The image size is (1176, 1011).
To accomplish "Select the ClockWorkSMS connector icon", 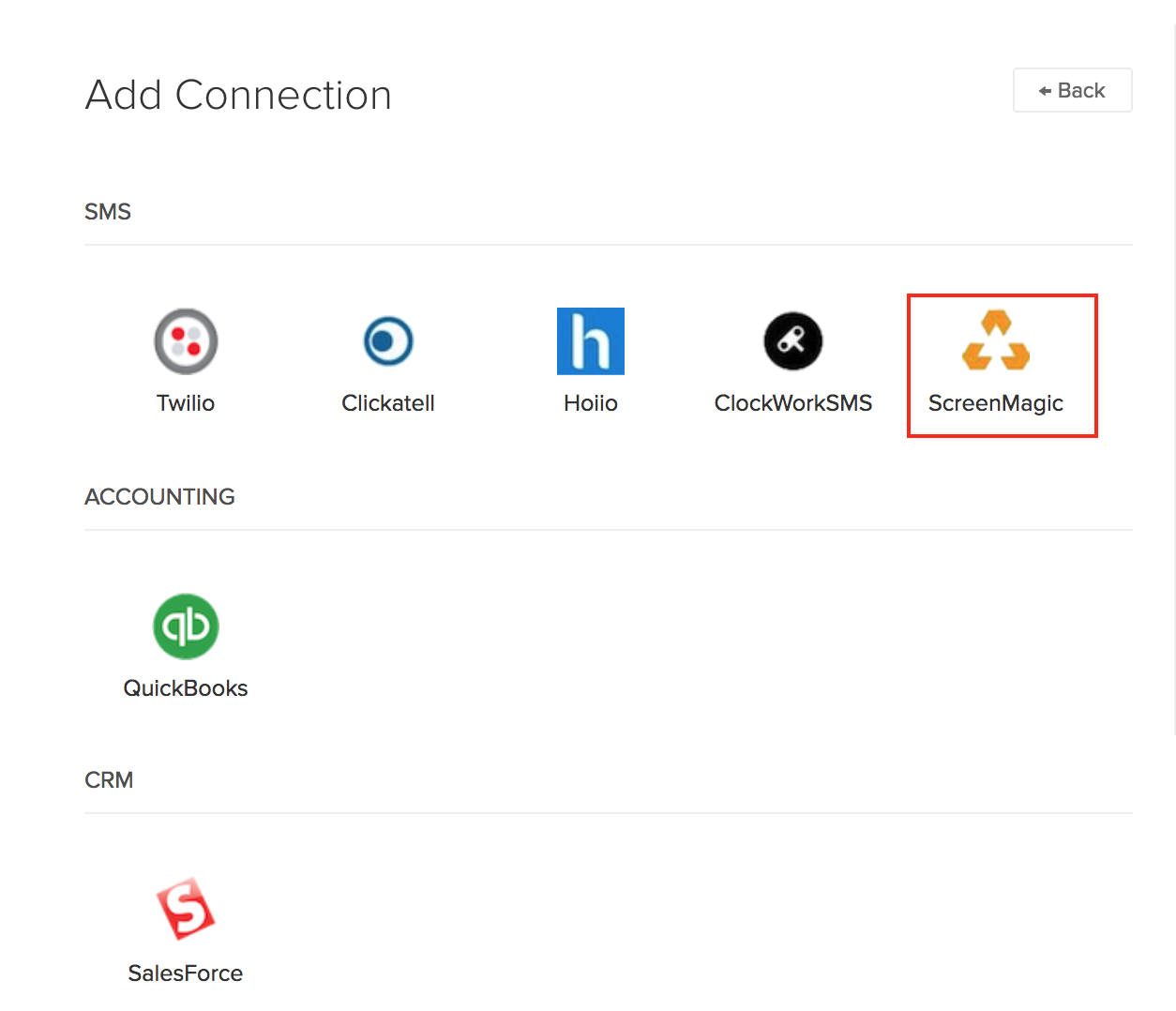I will click(x=792, y=340).
